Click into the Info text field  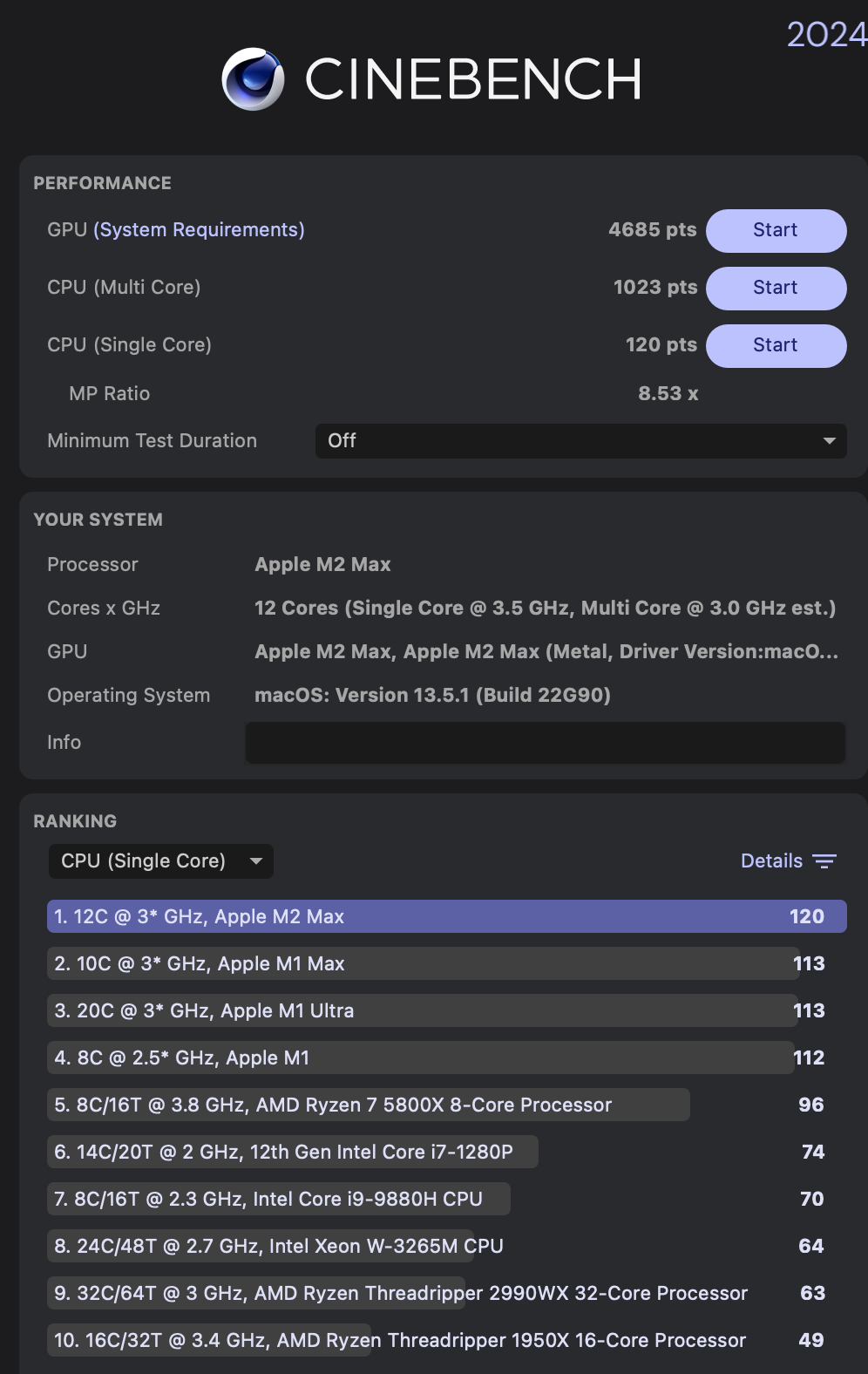(x=546, y=743)
